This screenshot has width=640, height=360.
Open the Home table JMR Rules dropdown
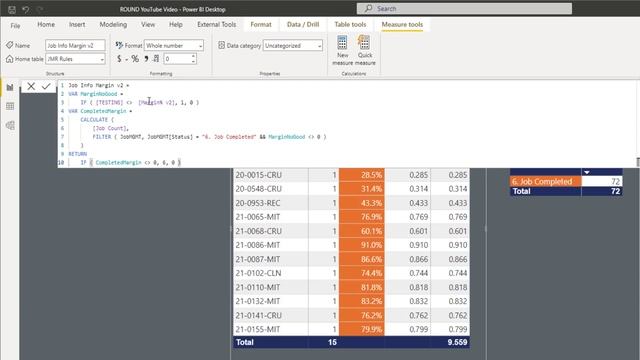(75, 59)
